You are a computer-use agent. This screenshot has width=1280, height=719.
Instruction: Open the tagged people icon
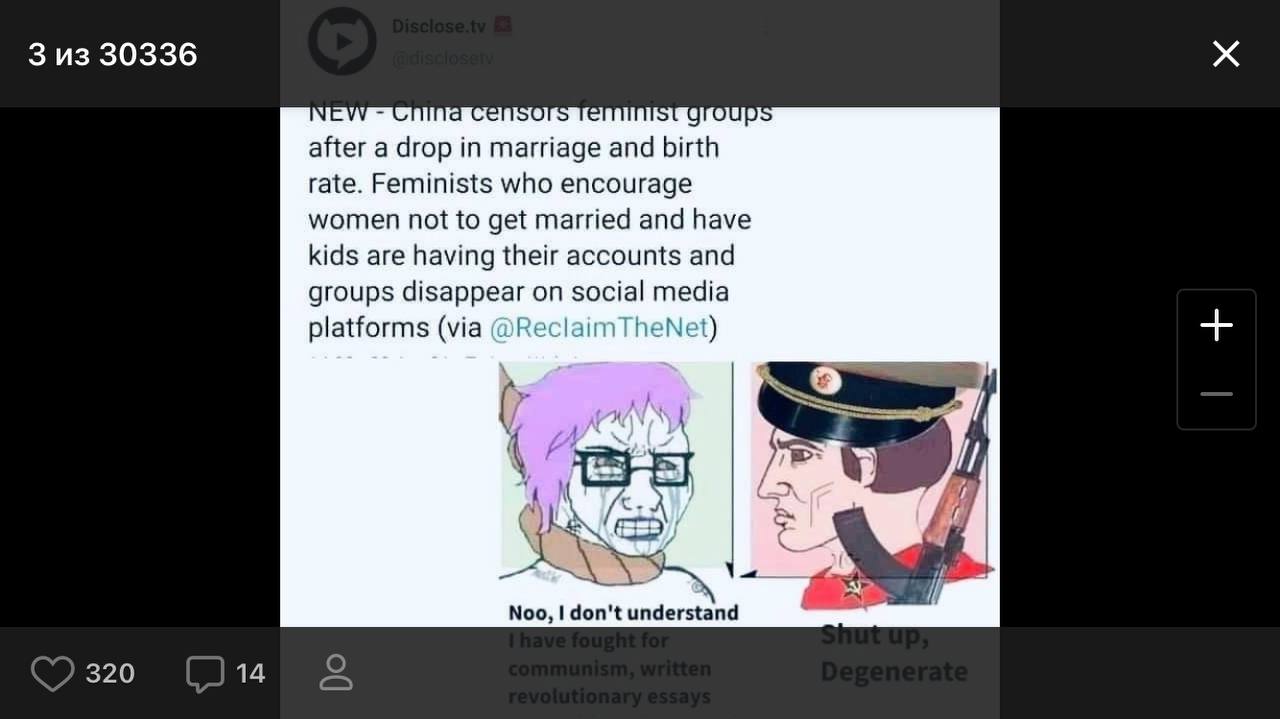[x=336, y=673]
